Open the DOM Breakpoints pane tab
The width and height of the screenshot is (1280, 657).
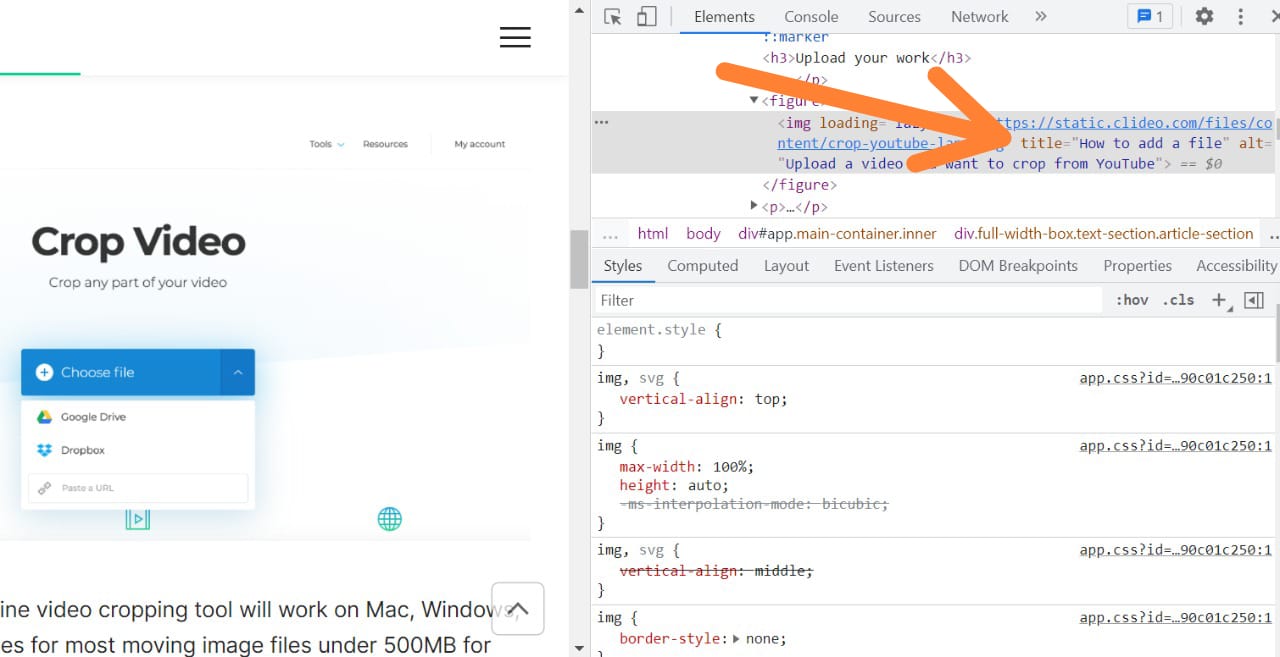pyautogui.click(x=1018, y=266)
